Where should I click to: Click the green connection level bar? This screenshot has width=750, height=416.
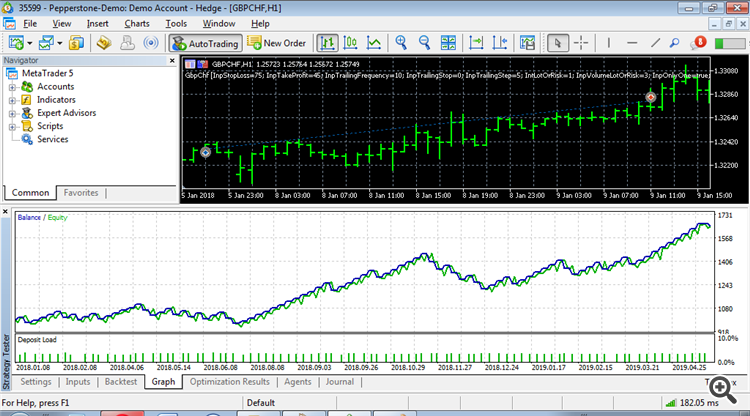click(x=730, y=43)
